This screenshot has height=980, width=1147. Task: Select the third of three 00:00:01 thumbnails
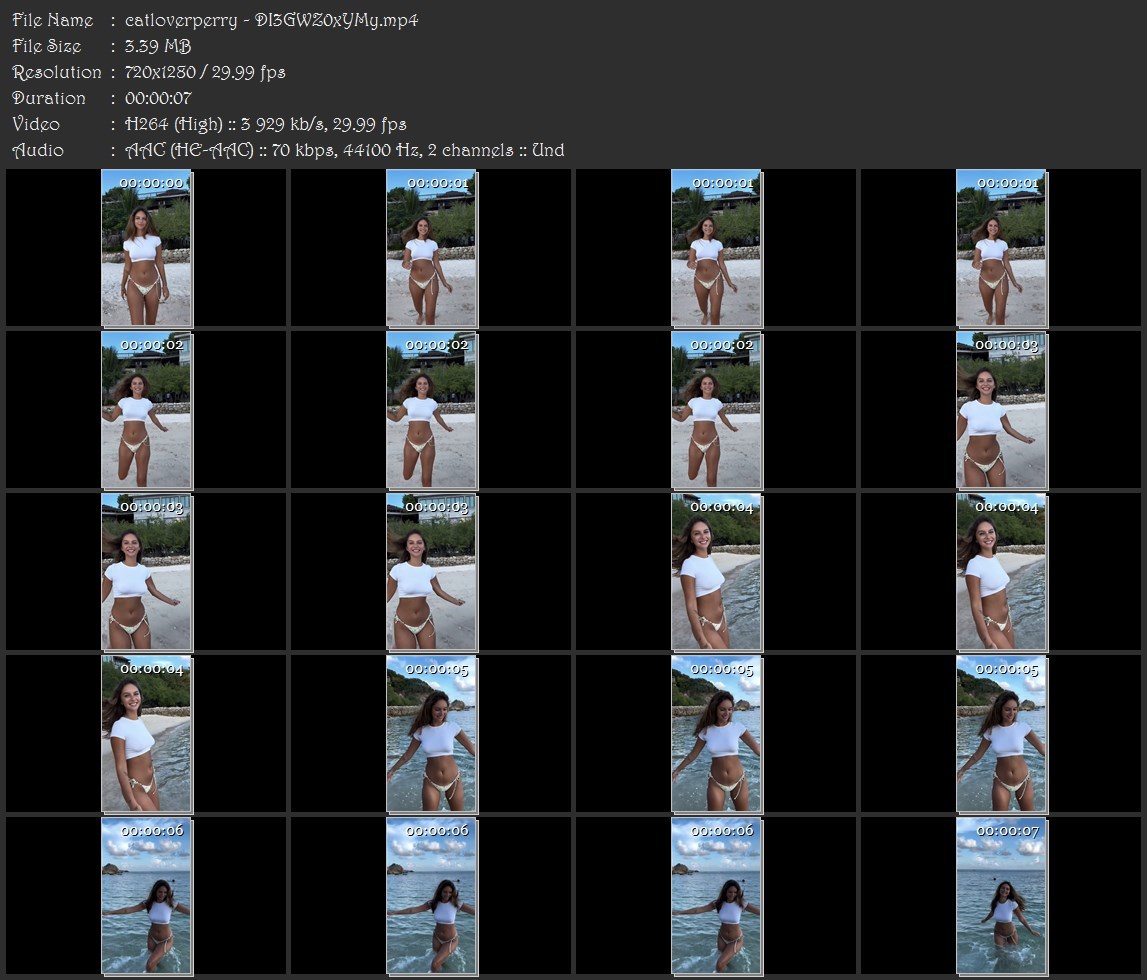[1001, 248]
